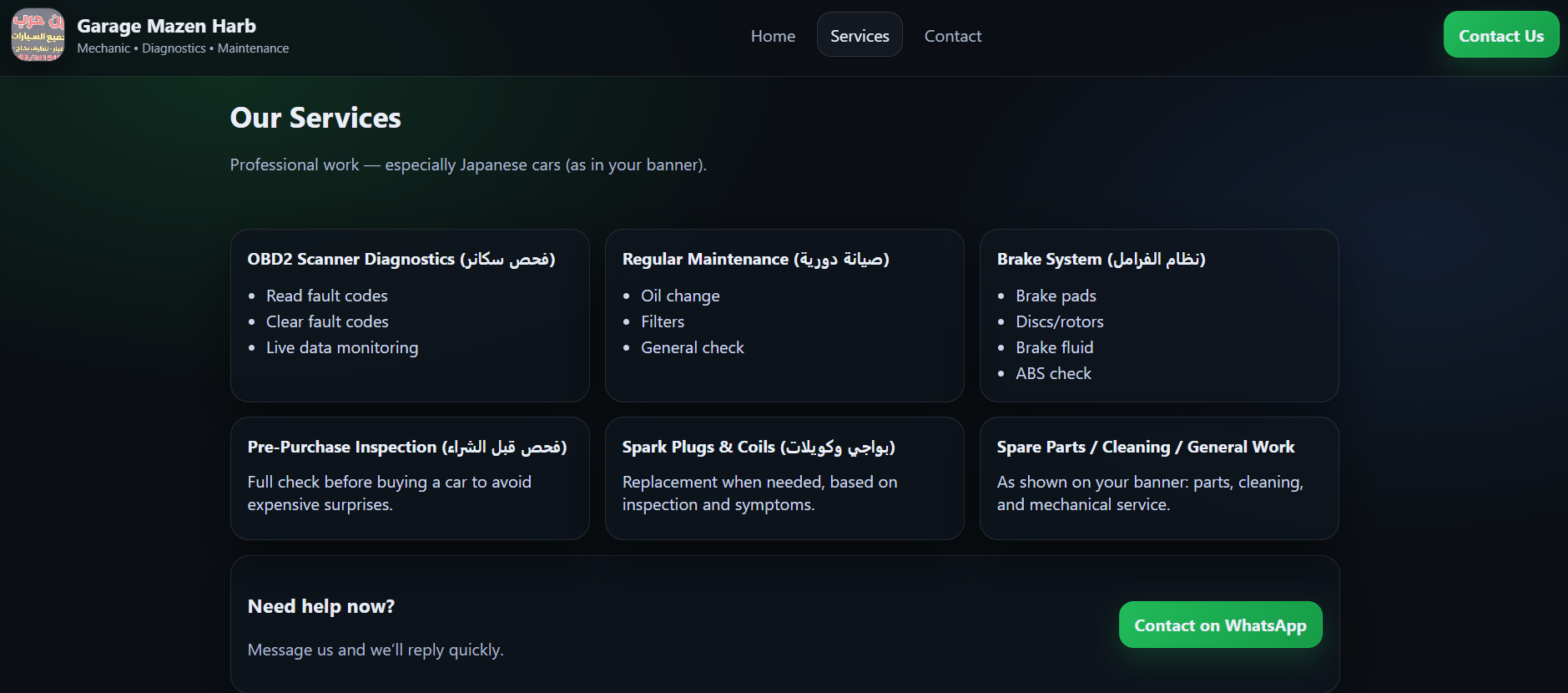Click the Contact on WhatsApp button
1568x693 pixels.
tap(1219, 625)
